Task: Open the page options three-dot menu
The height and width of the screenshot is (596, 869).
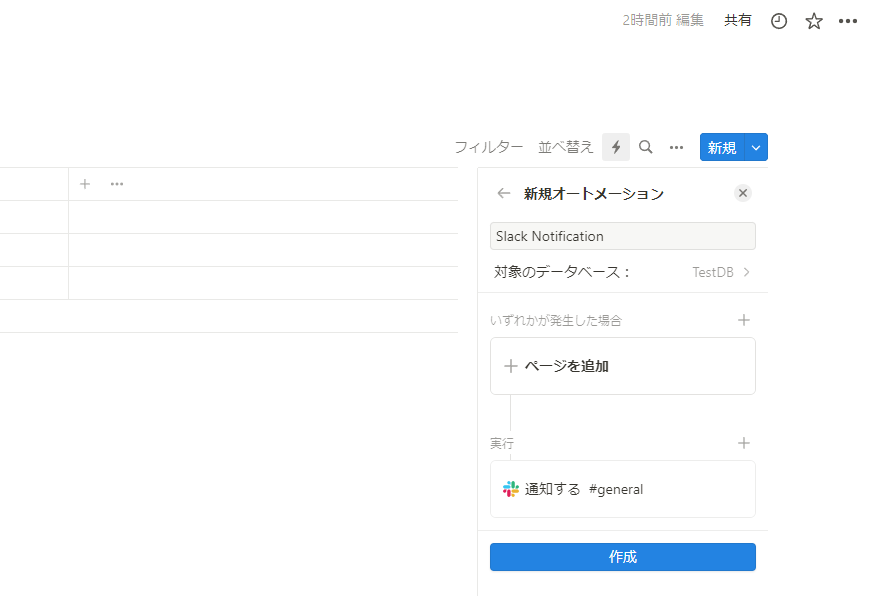Action: pyautogui.click(x=848, y=20)
